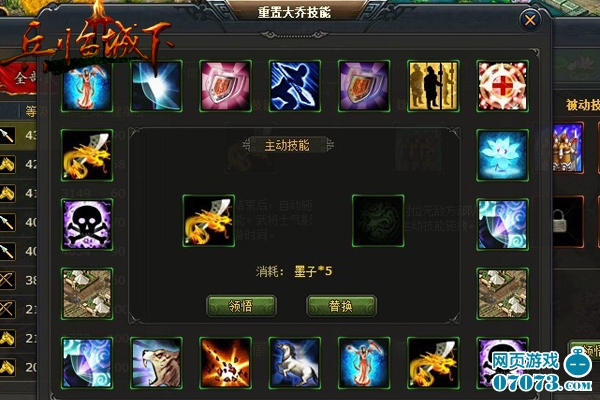Click the blue running warrior skill icon
The image size is (600, 400).
pyautogui.click(x=295, y=86)
